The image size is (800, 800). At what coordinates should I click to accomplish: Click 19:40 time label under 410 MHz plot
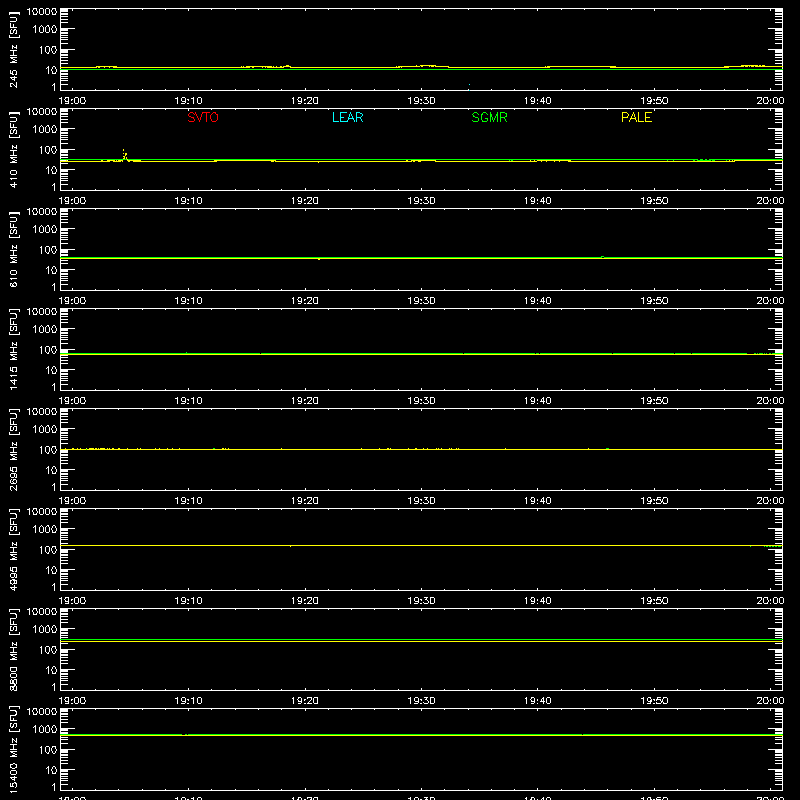point(537,201)
